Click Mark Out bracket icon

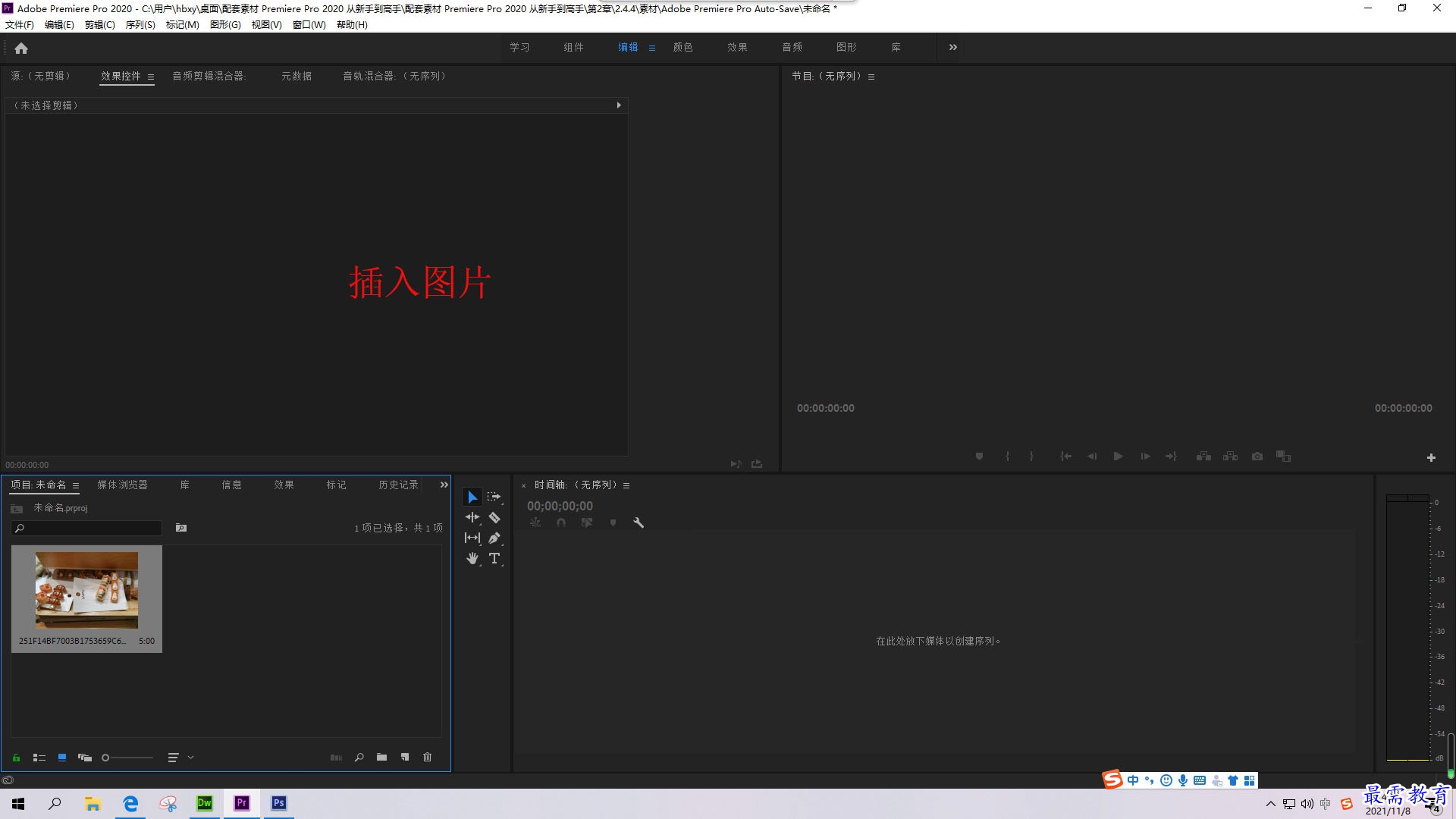pos(1031,457)
